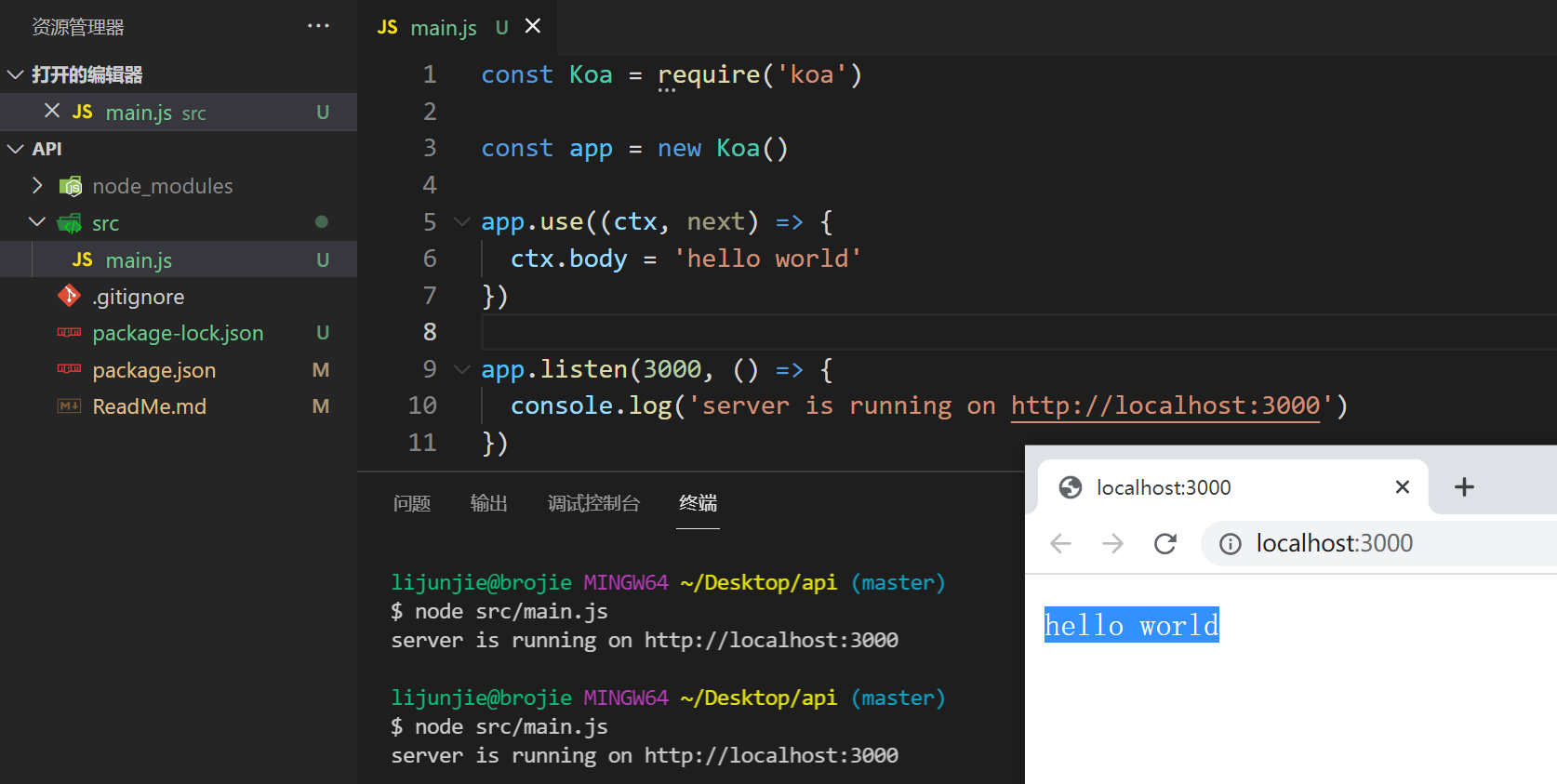Screen dimensions: 1557x784
Task: Switch to the 问题 panel tab
Action: coord(412,503)
